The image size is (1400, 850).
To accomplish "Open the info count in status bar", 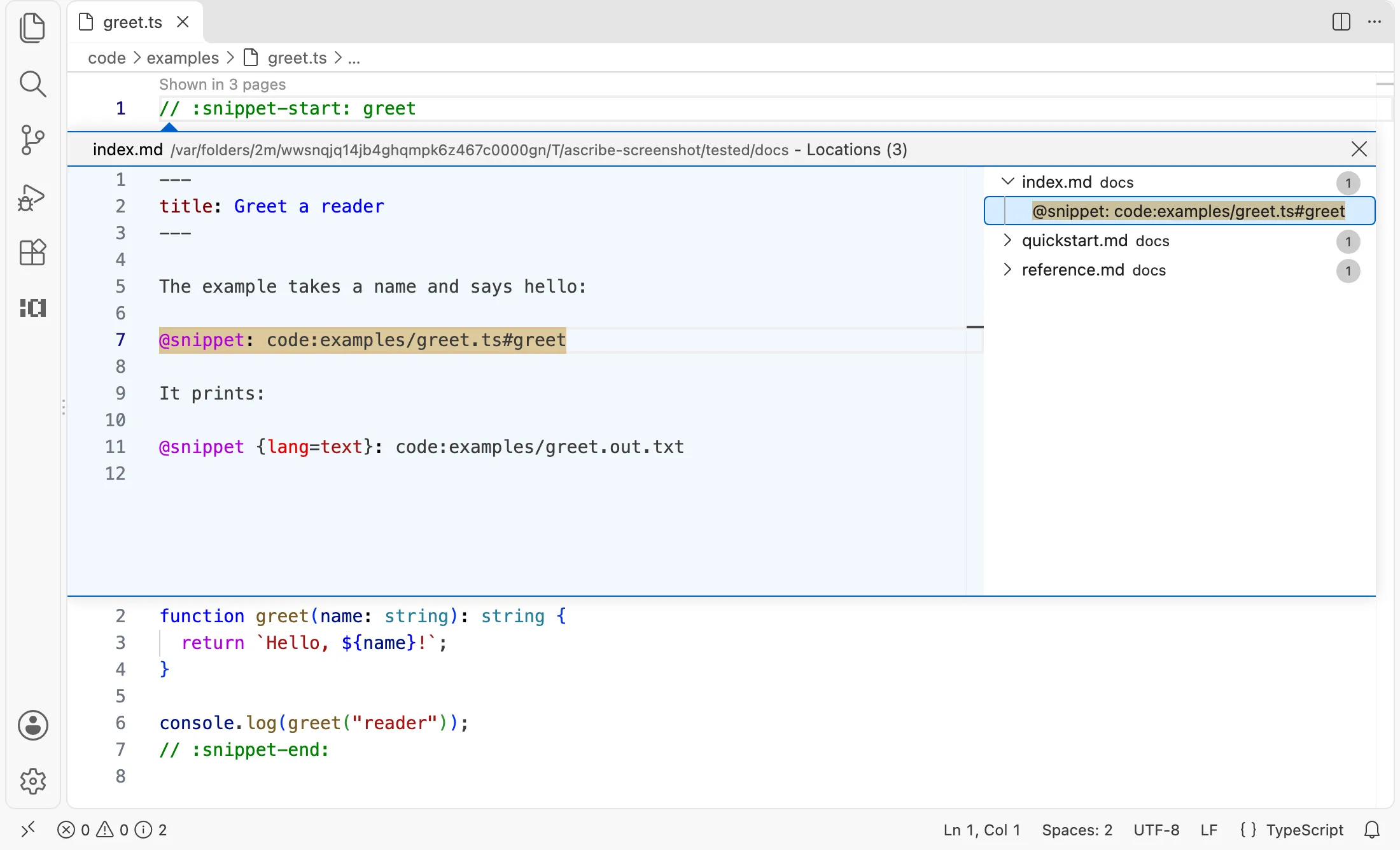I will click(x=151, y=830).
